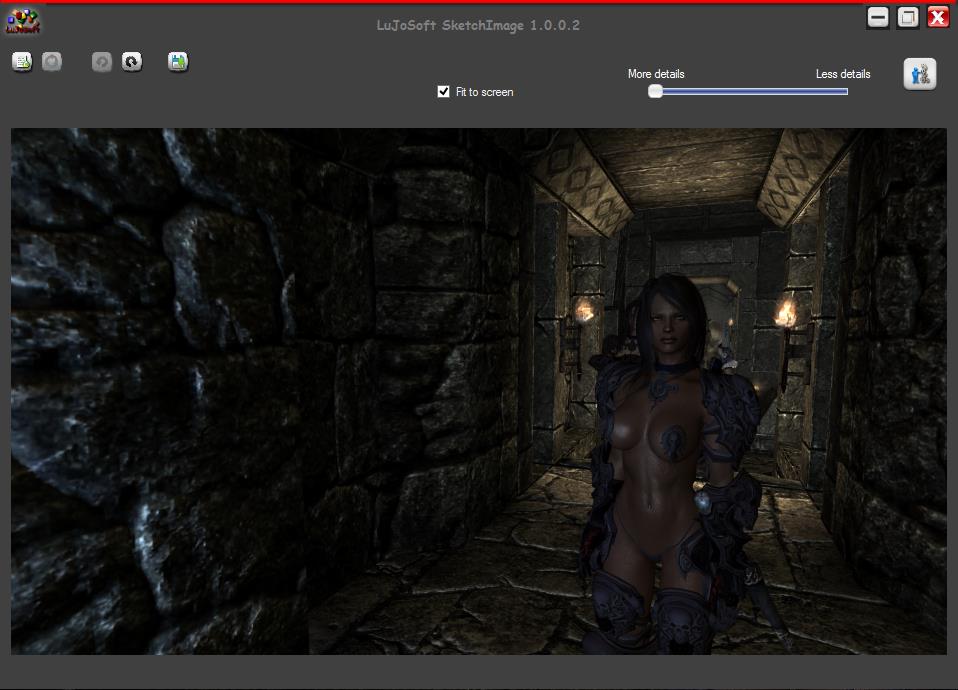The width and height of the screenshot is (958, 690).
Task: Save the image with the floppy disk icon
Action: coord(178,62)
